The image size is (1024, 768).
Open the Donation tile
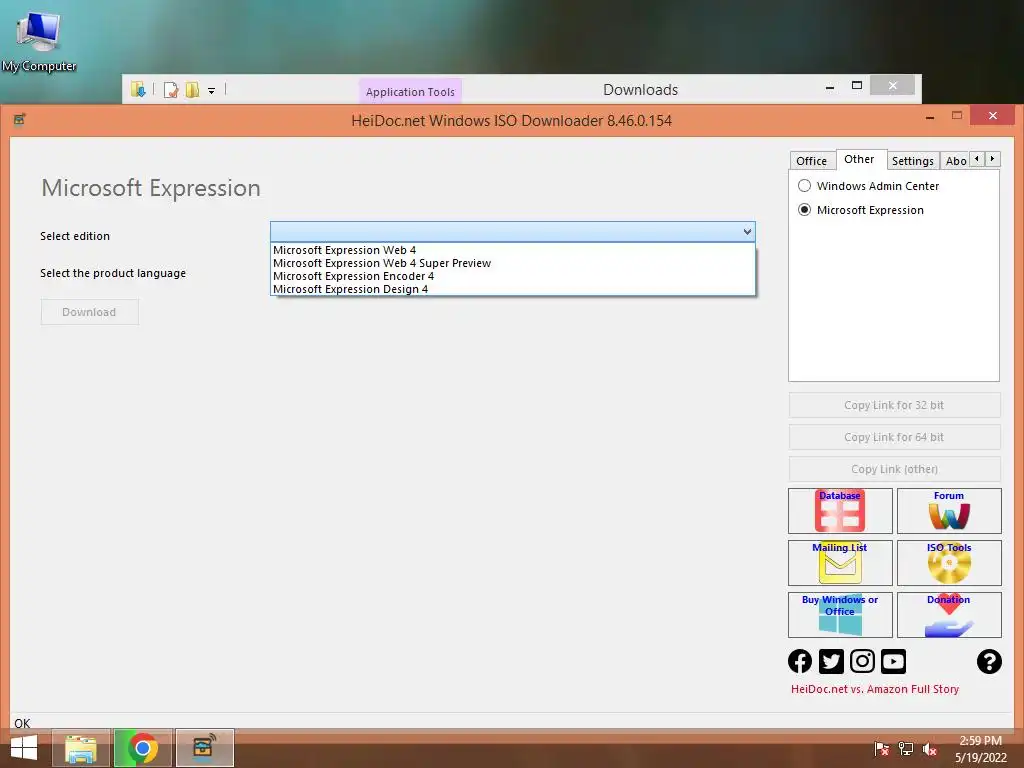[949, 615]
